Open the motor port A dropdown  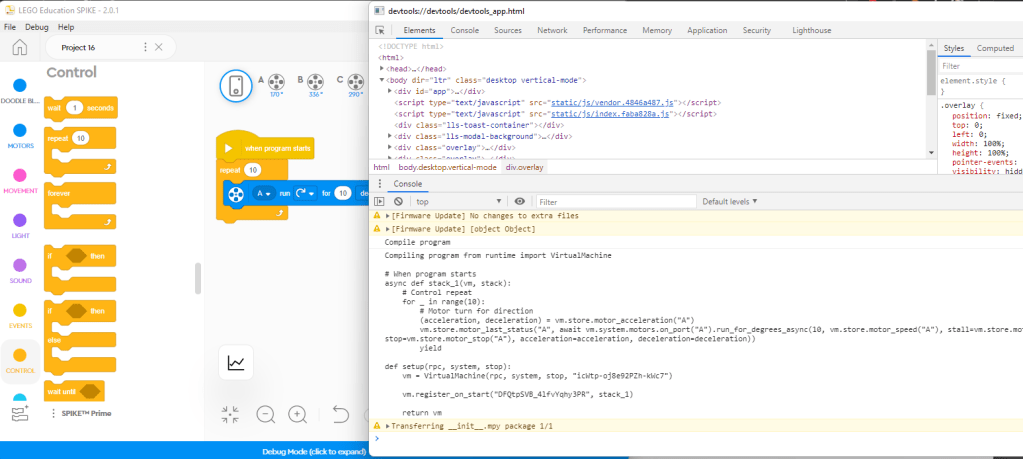click(264, 193)
